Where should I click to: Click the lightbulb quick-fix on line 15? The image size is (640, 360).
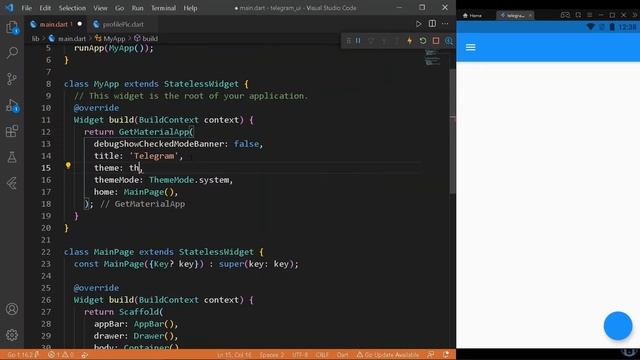[x=68, y=165]
